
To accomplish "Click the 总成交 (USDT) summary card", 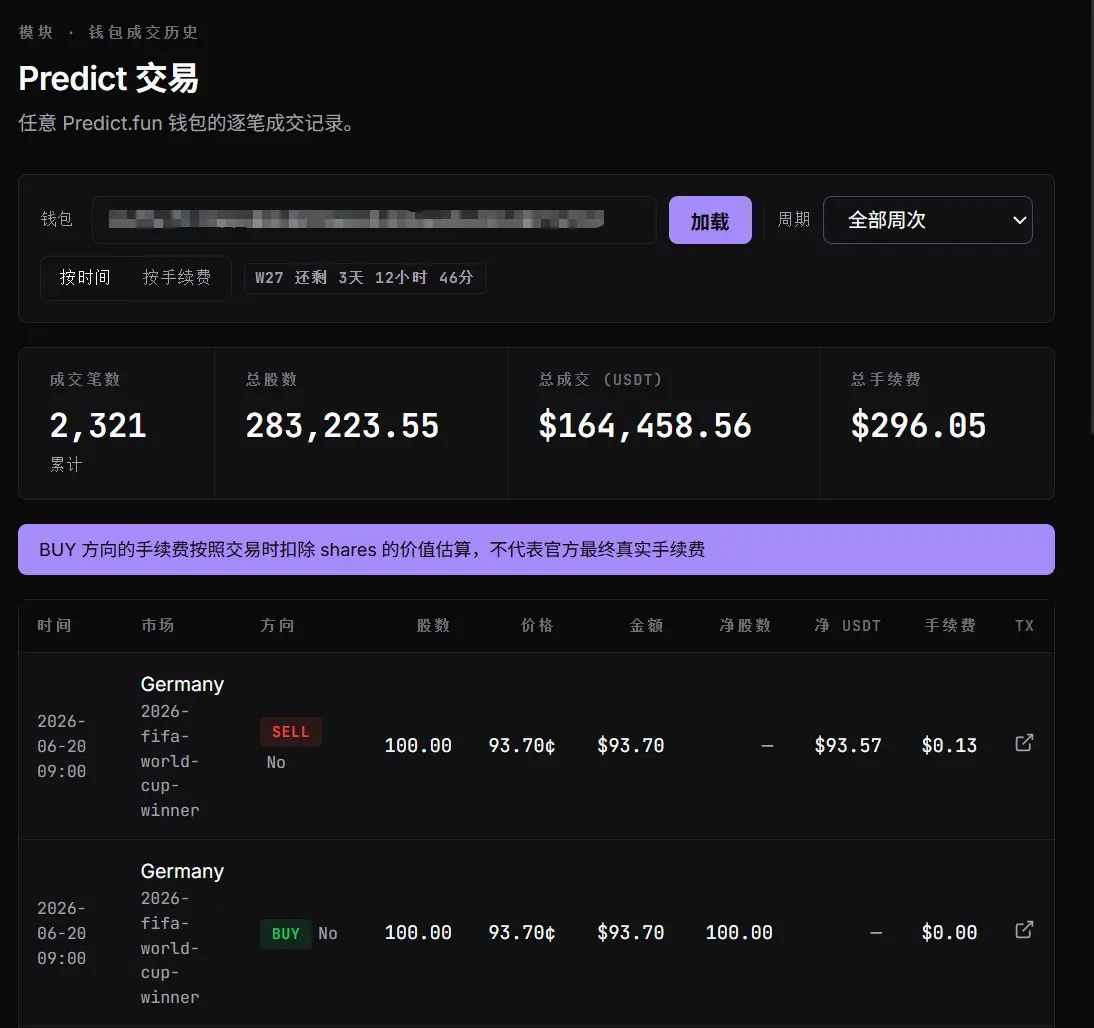I will [x=663, y=423].
